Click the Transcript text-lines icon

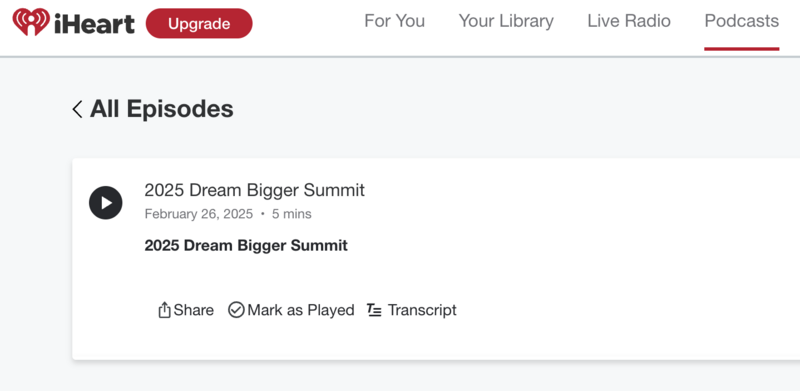tap(374, 310)
